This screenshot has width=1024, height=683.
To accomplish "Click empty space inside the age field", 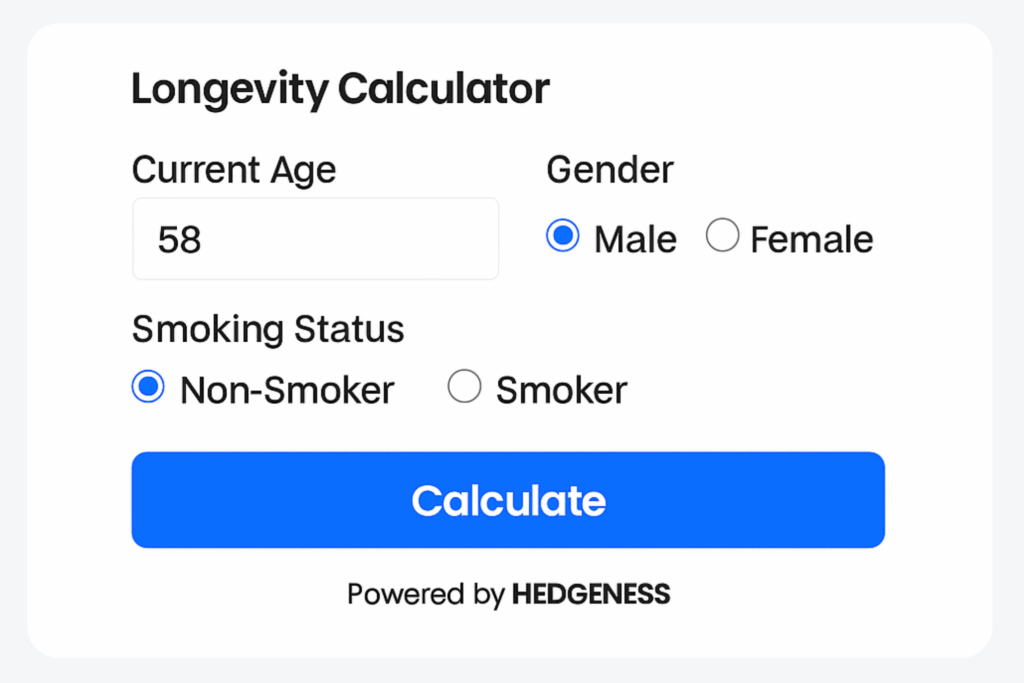I will coord(380,240).
